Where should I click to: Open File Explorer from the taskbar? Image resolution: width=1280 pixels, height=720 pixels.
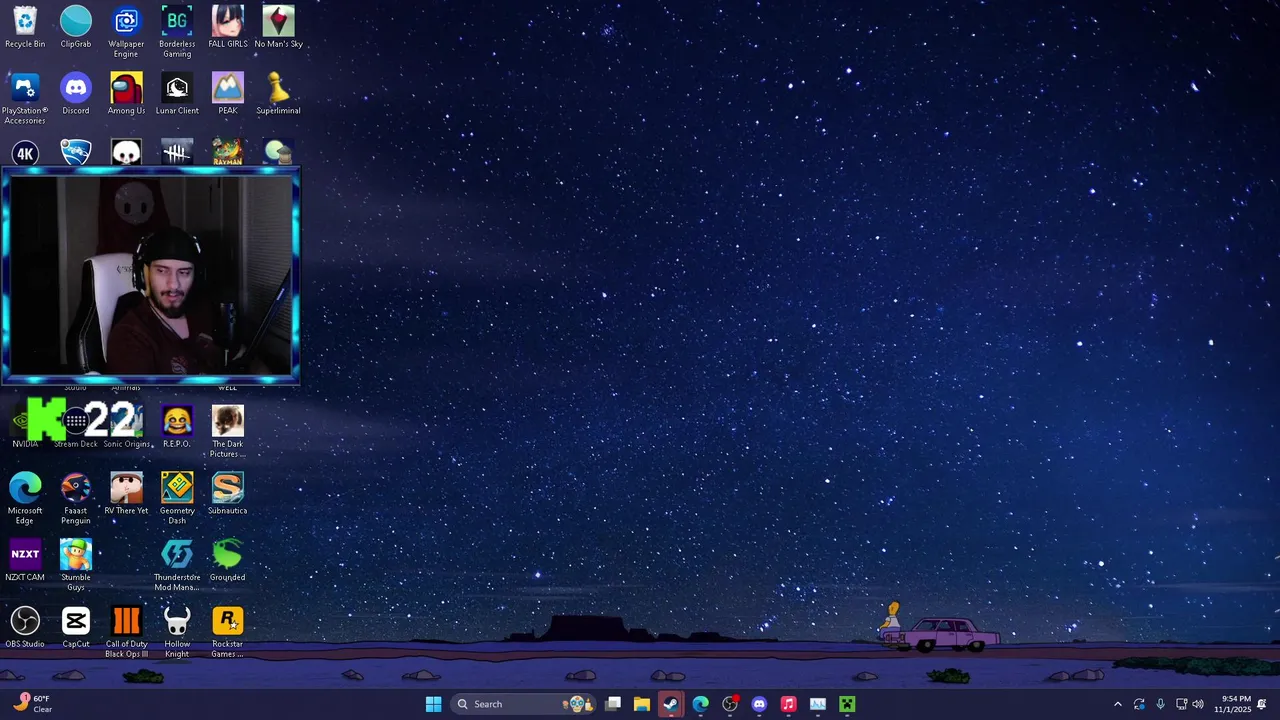[x=642, y=704]
